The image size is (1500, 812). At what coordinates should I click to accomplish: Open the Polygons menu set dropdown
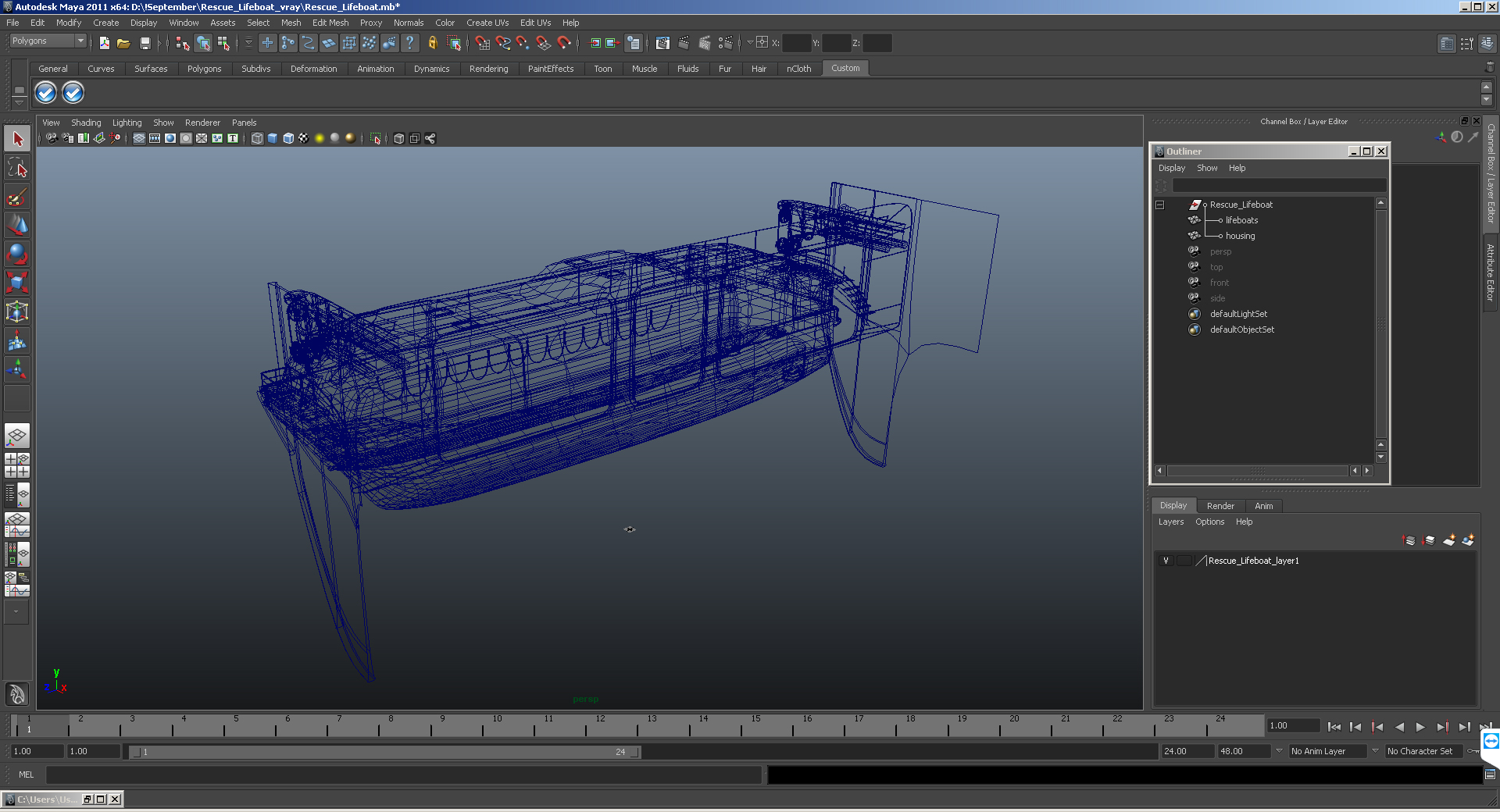(48, 41)
